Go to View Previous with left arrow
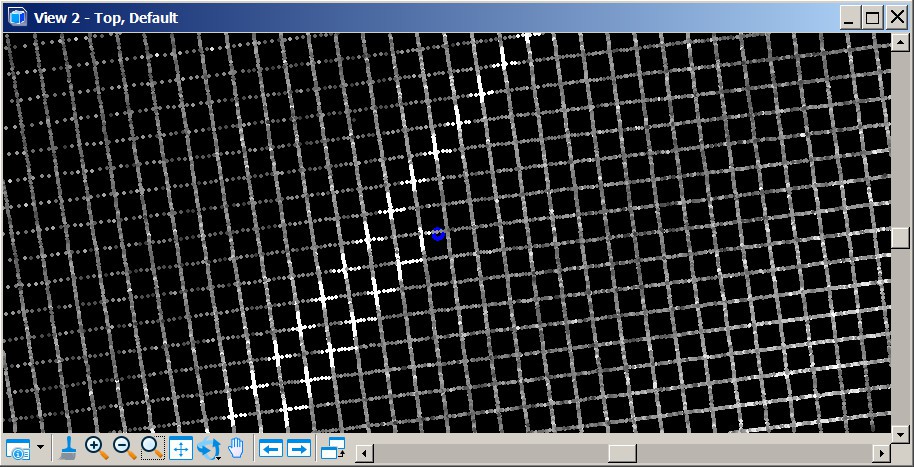 click(270, 449)
